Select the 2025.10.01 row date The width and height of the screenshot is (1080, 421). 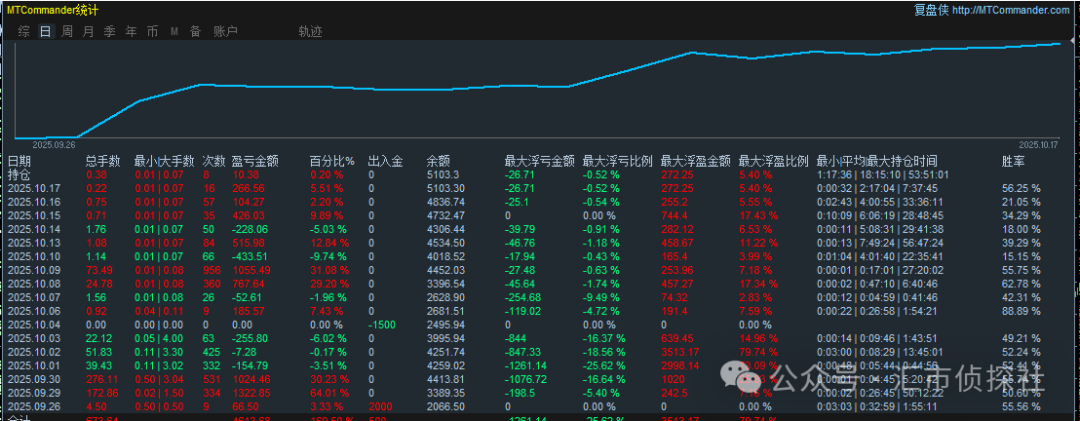pos(33,364)
